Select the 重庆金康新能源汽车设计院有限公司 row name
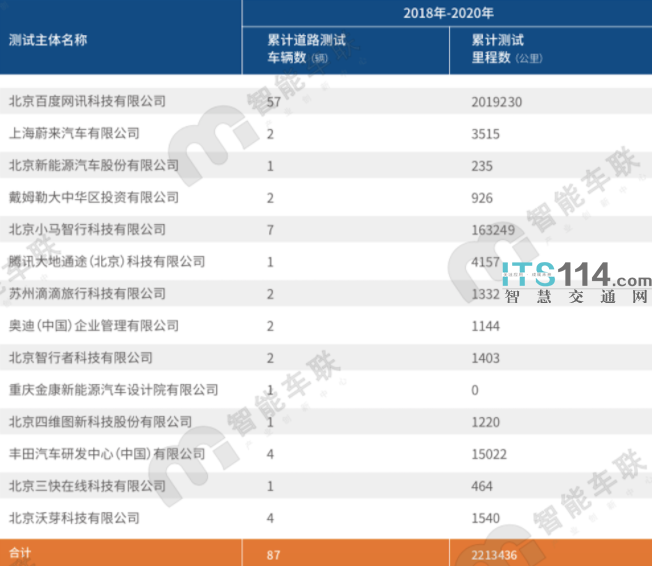This screenshot has height=566, width=652. tap(114, 389)
